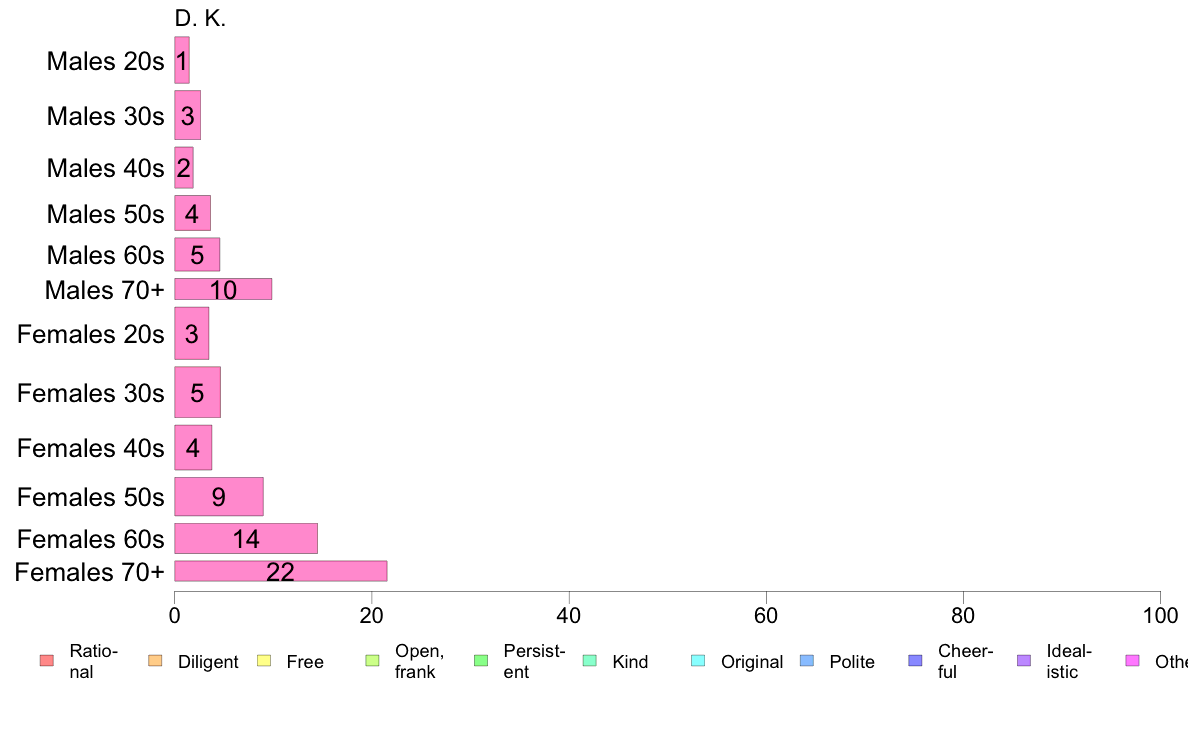Click the Idealistic legend swatch
This screenshot has height=736, width=1188.
pos(1024,661)
